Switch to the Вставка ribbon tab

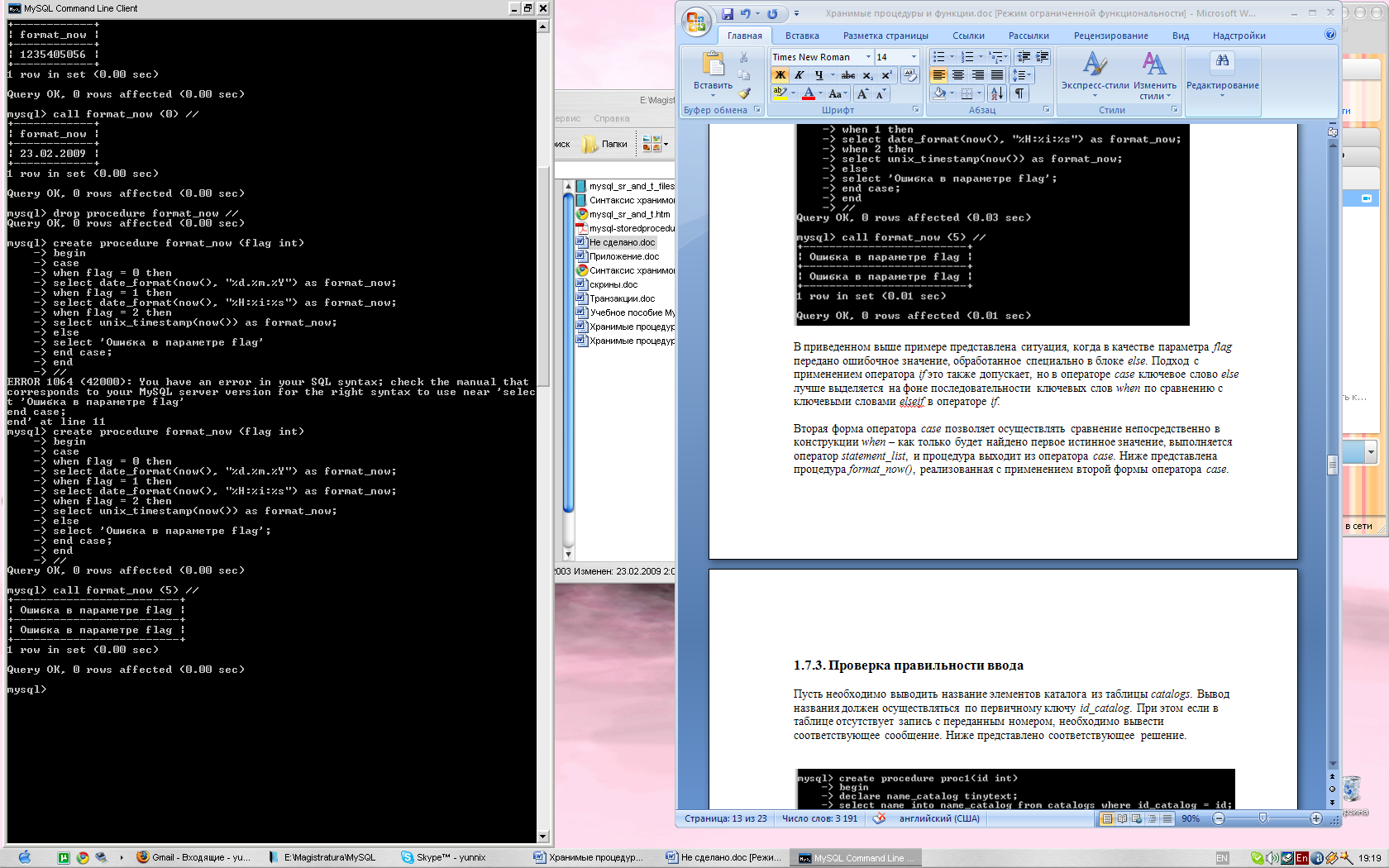click(x=802, y=36)
